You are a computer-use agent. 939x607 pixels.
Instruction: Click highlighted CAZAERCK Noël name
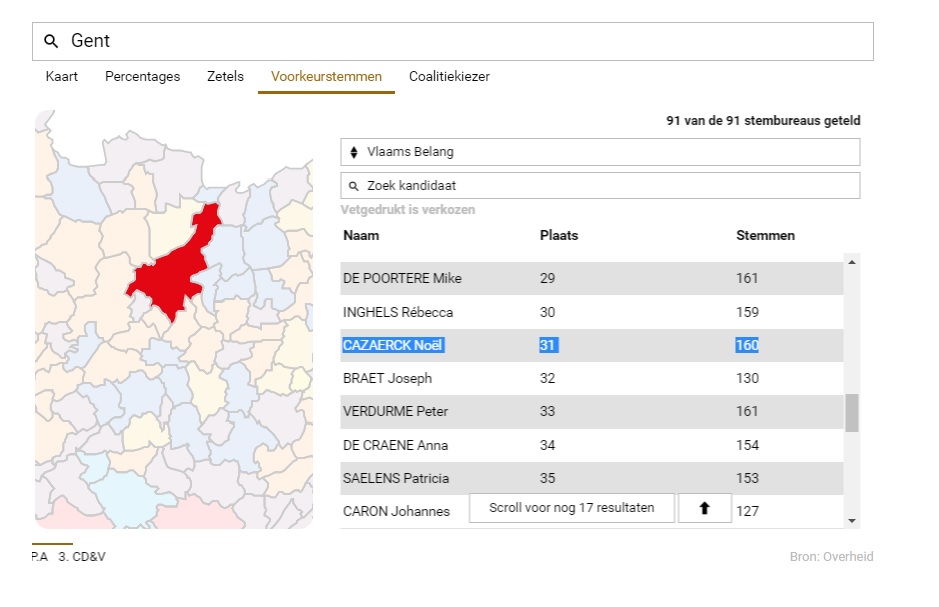tap(393, 345)
